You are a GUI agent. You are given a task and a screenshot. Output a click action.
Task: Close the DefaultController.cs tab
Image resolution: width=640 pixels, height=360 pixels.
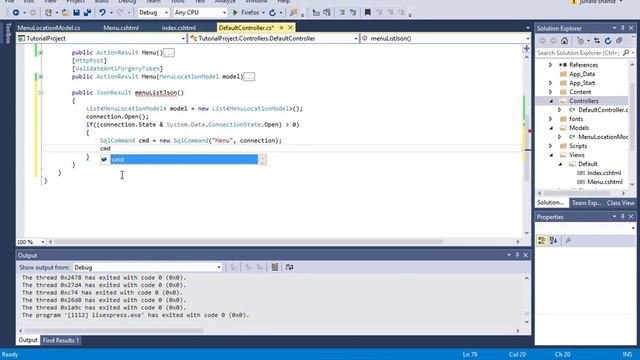pos(291,28)
